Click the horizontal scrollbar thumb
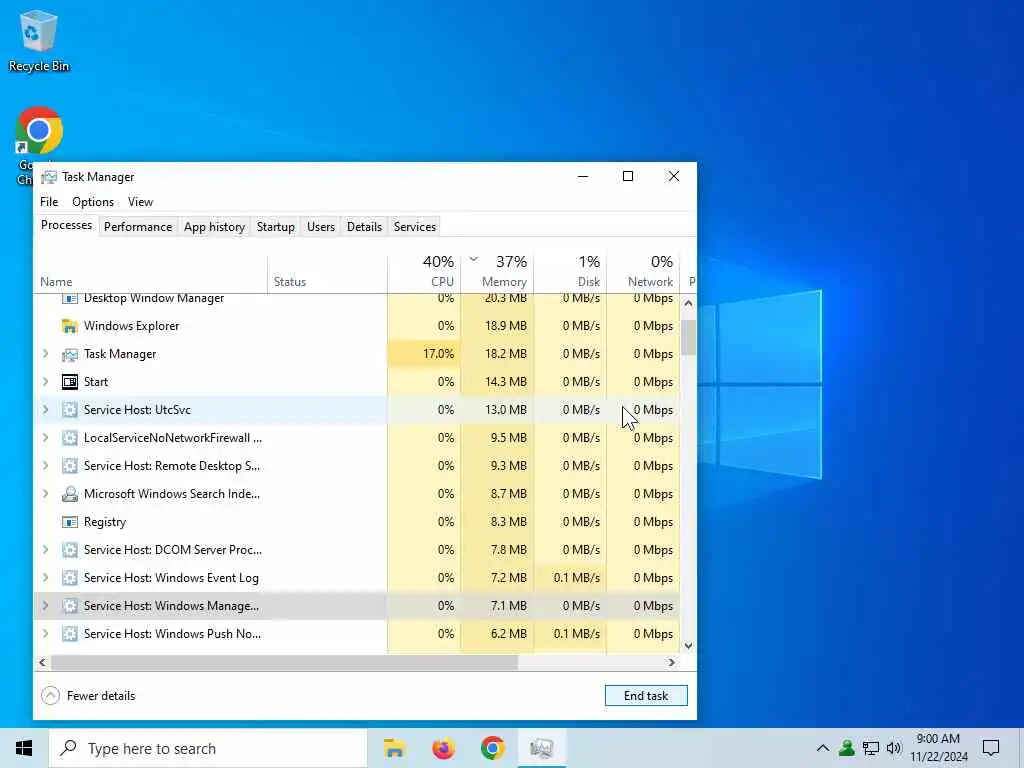Image resolution: width=1024 pixels, height=768 pixels. (284, 662)
